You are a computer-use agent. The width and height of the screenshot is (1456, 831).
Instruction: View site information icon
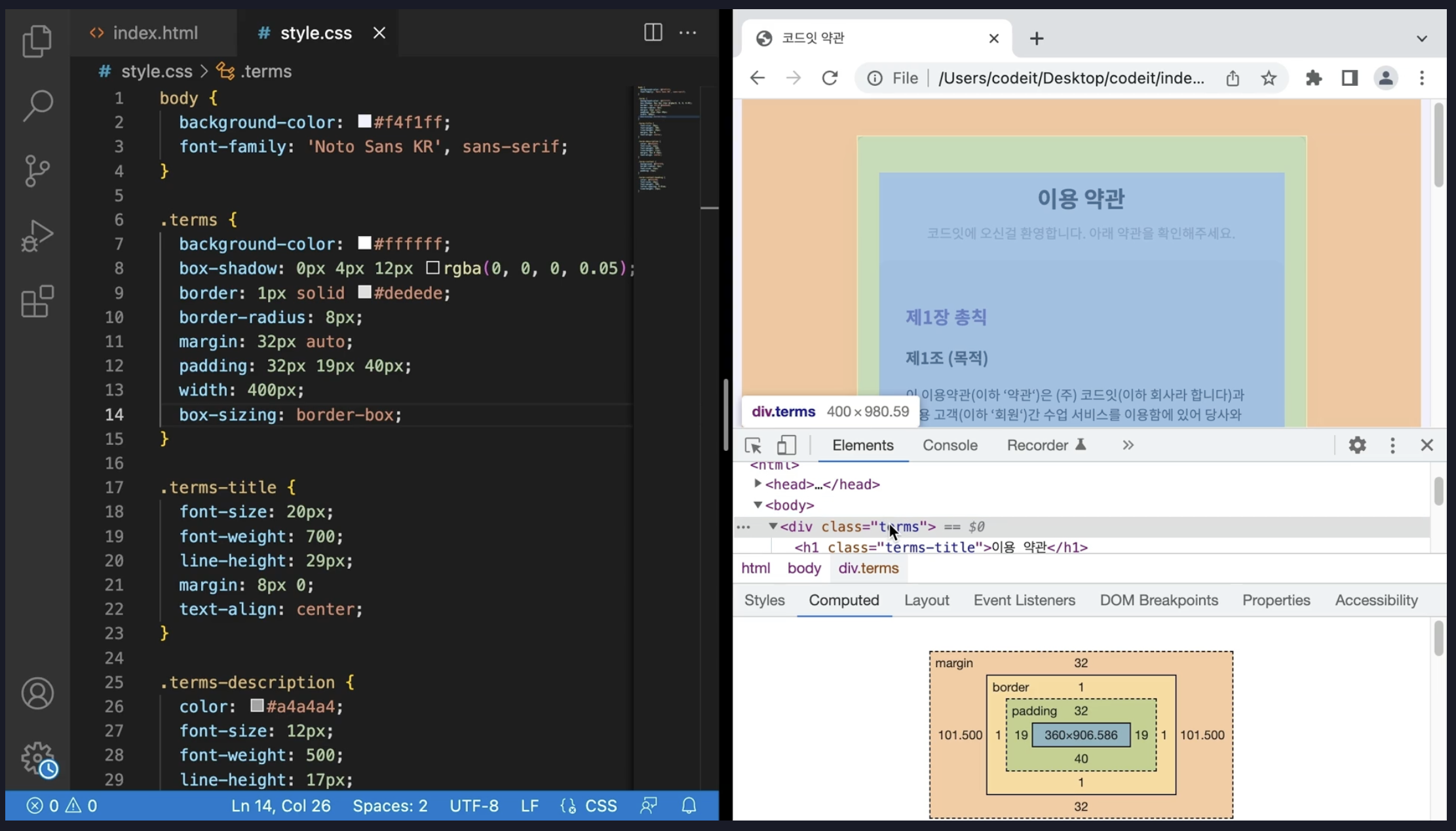click(x=874, y=78)
